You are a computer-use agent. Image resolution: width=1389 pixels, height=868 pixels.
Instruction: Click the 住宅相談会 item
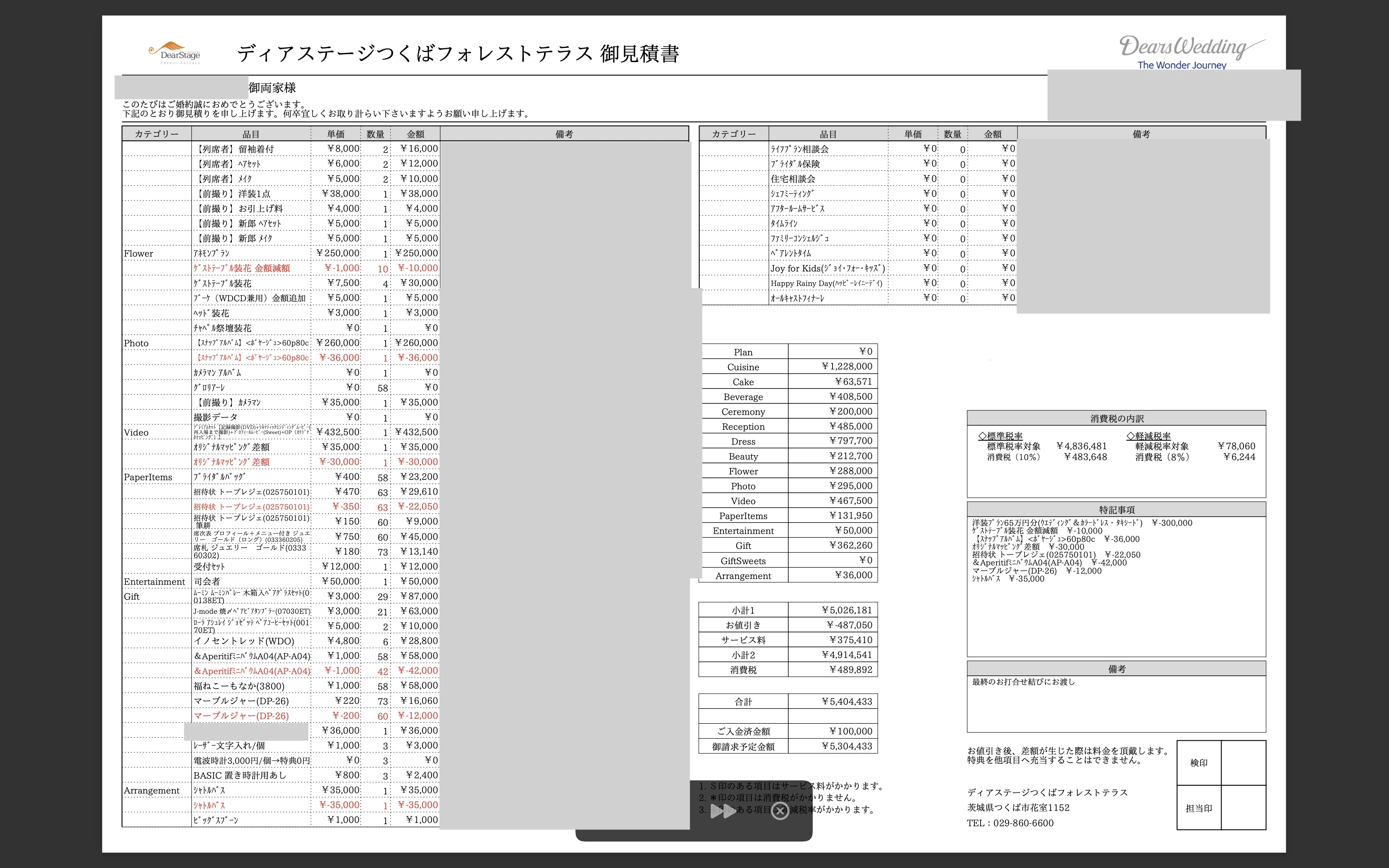point(792,179)
